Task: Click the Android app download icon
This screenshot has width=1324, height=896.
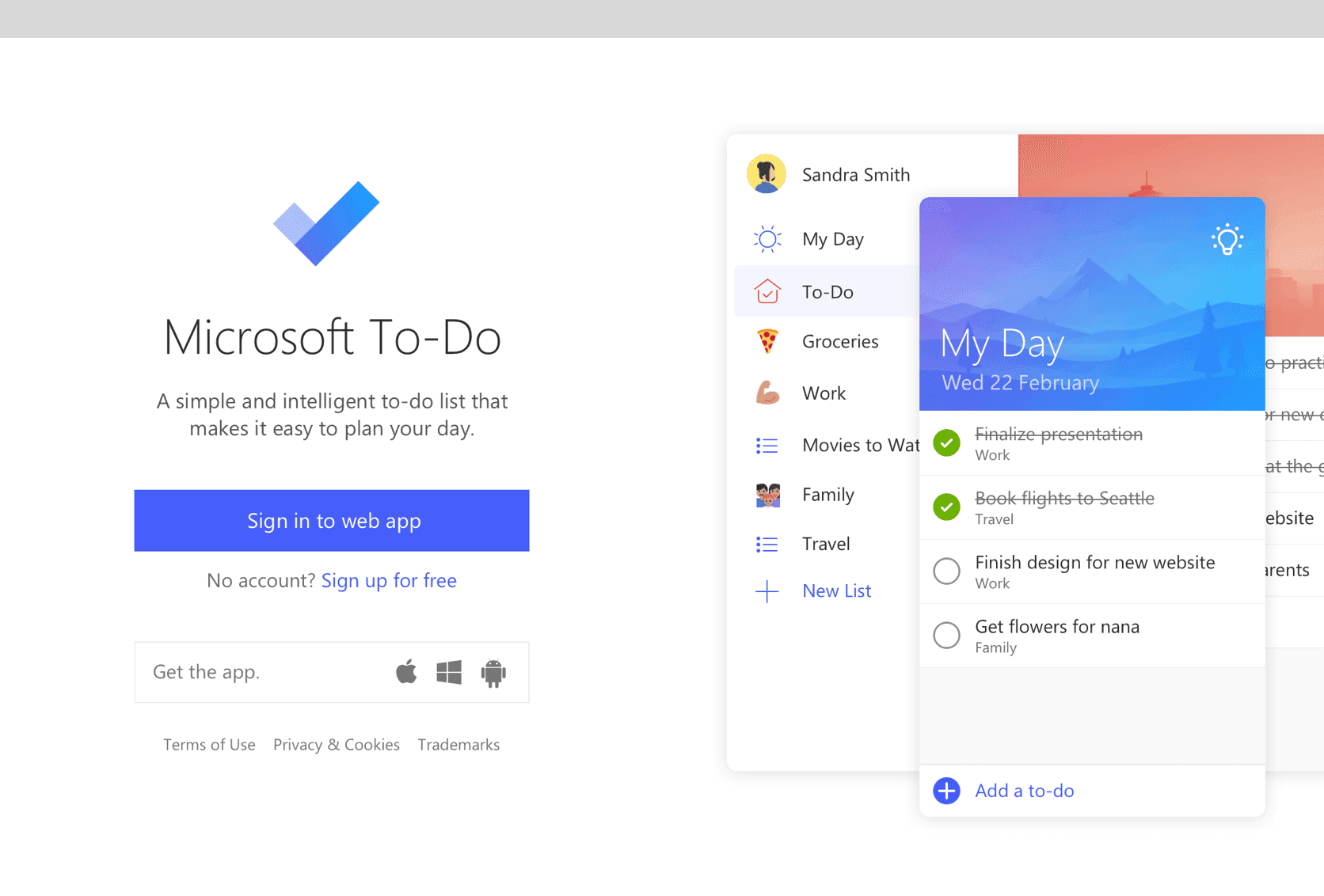Action: pyautogui.click(x=493, y=673)
